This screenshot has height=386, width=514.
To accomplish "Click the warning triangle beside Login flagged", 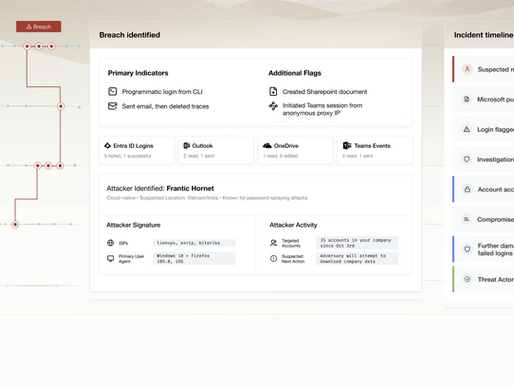I will click(467, 129).
